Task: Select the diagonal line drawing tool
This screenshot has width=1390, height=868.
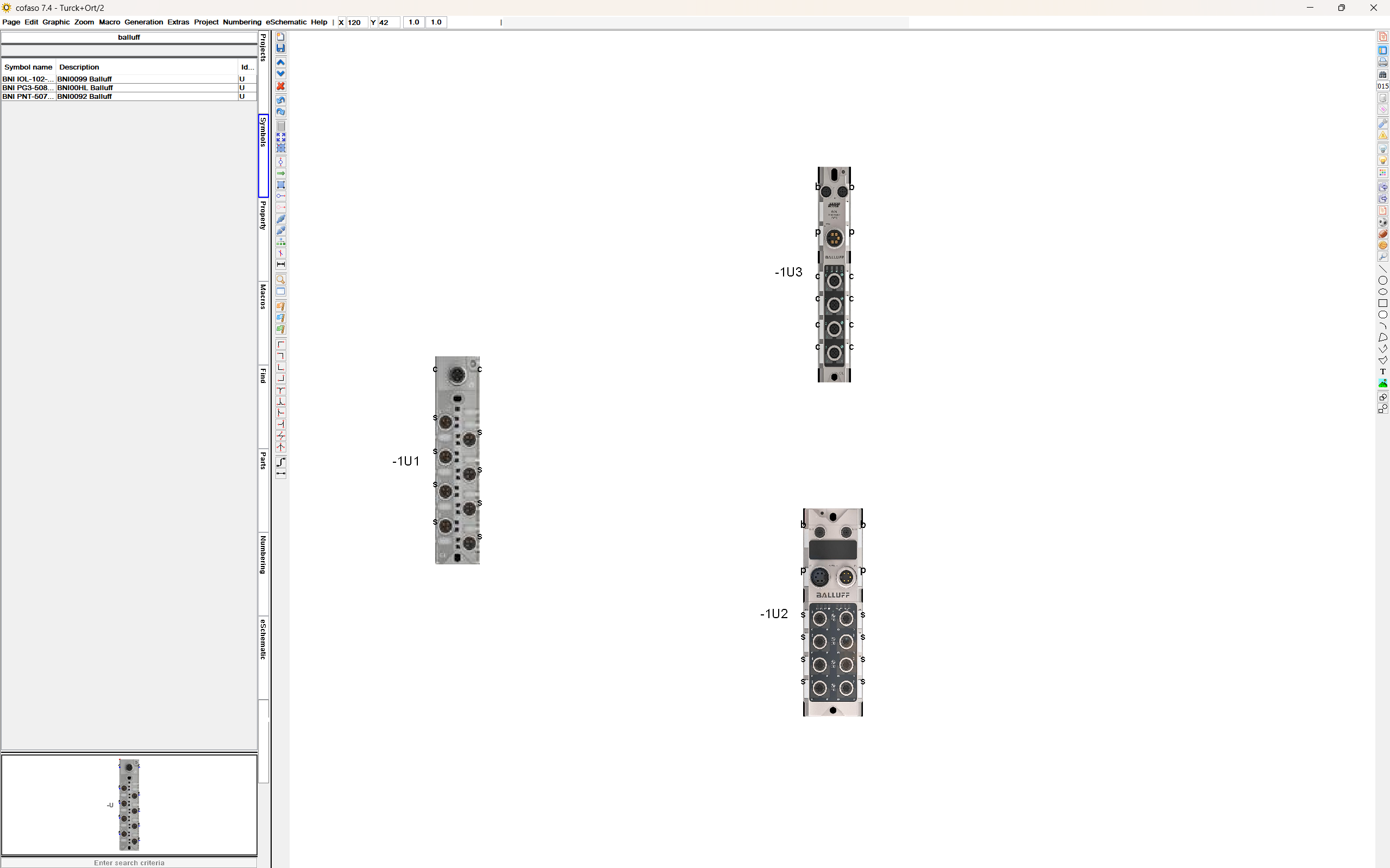Action: click(x=1382, y=269)
